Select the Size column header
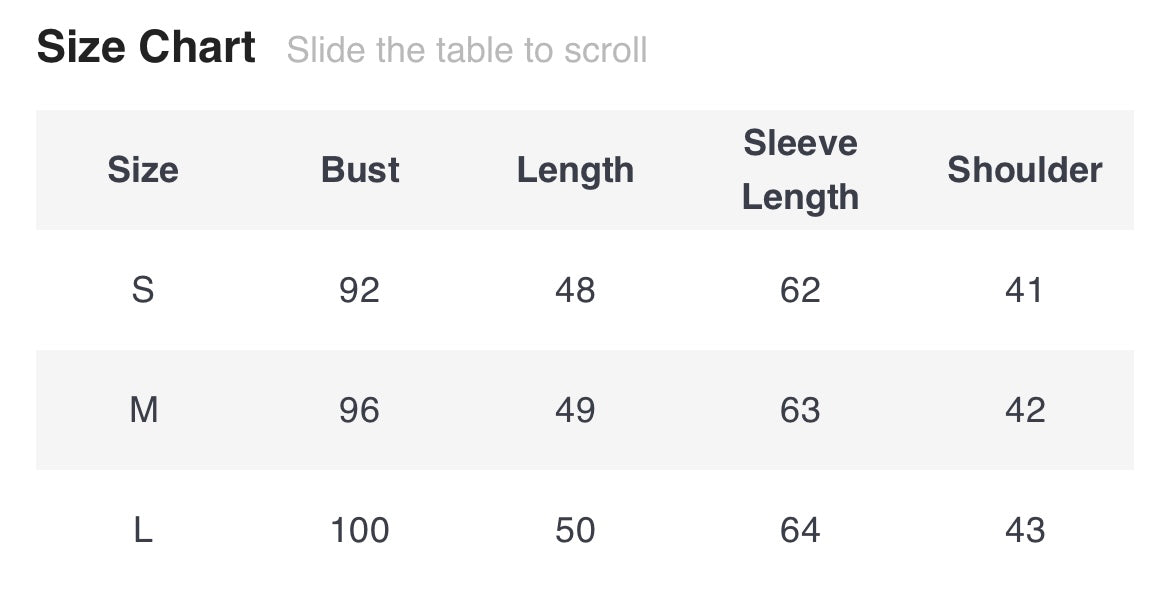 tap(143, 170)
